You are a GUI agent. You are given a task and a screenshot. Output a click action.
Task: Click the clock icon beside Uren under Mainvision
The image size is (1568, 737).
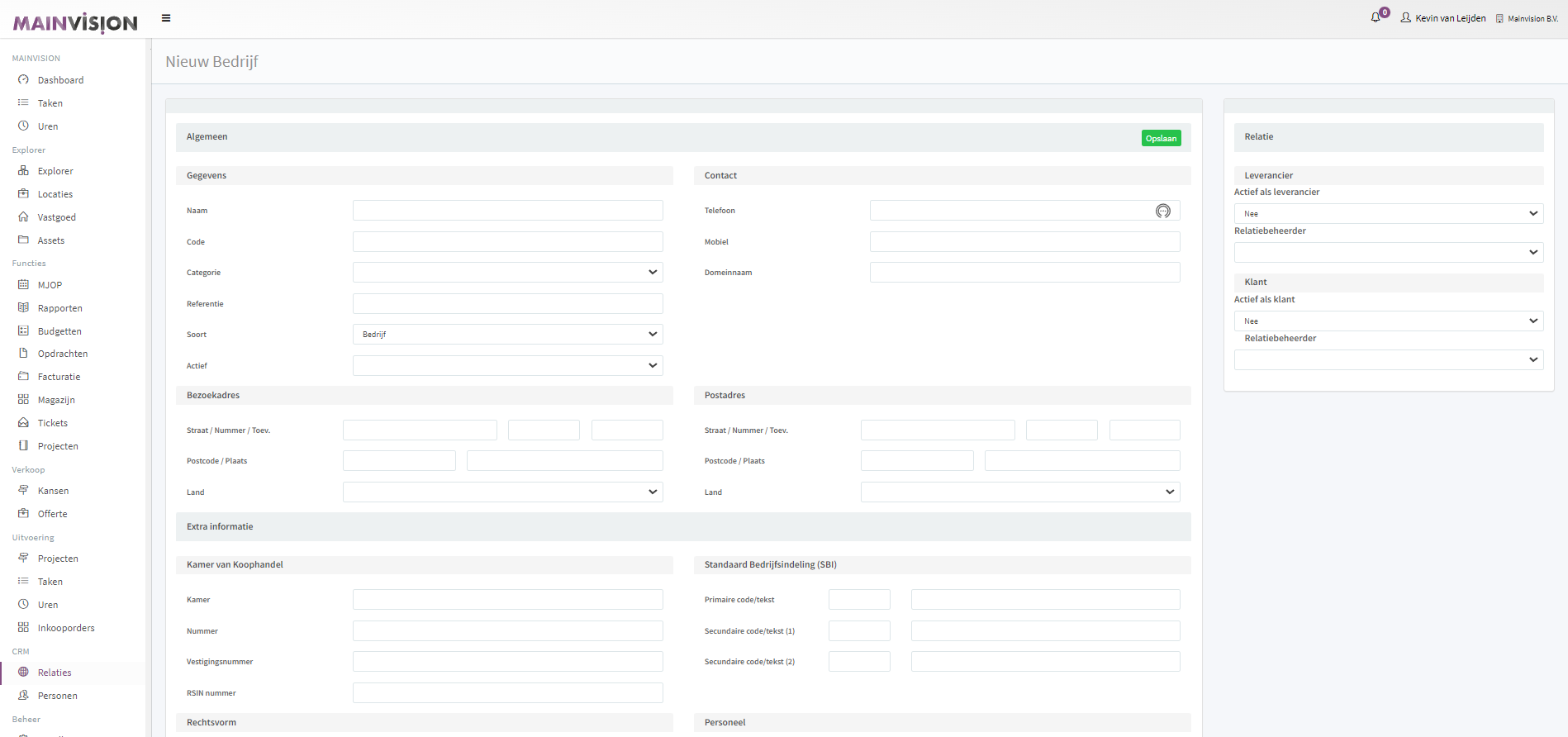click(23, 126)
